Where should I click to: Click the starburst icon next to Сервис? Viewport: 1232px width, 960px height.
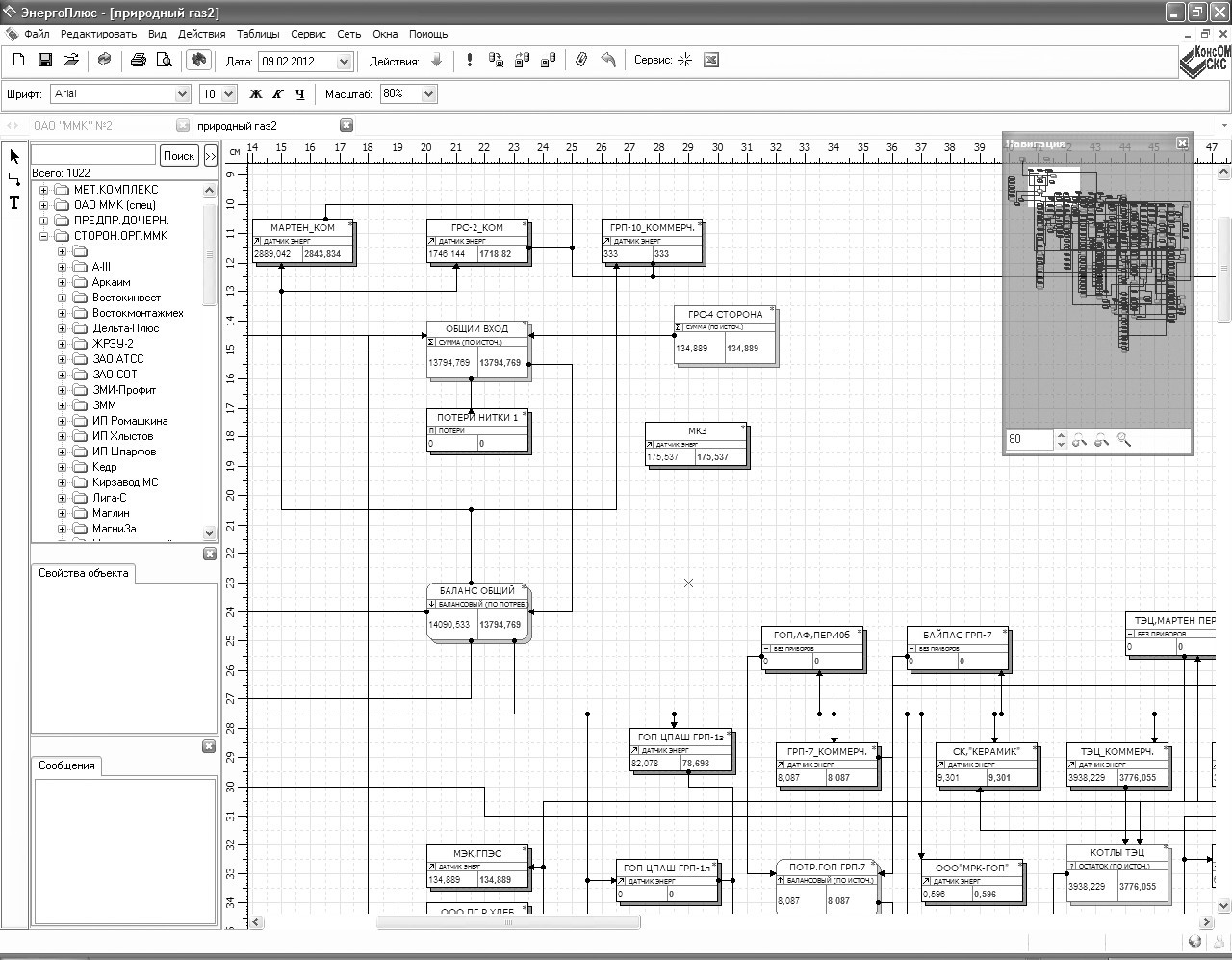[x=684, y=60]
